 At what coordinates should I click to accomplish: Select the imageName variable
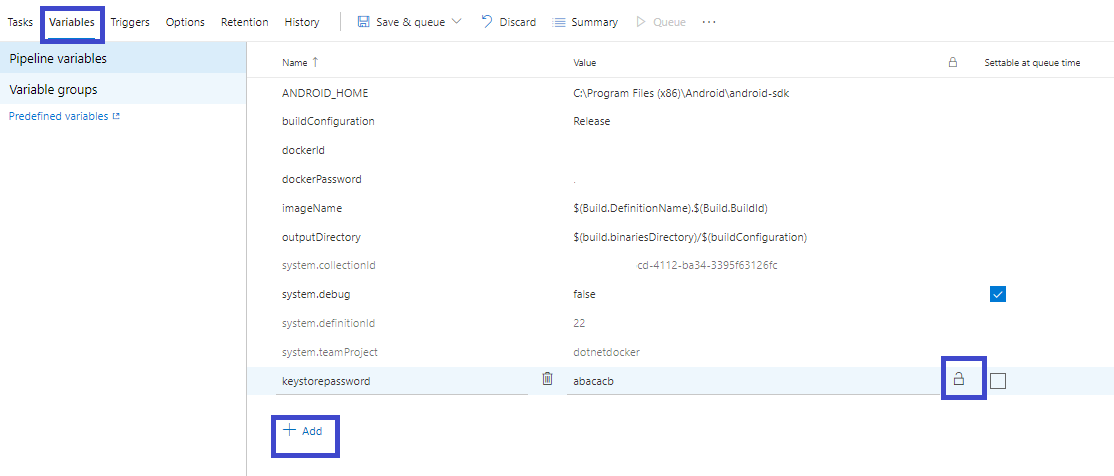click(x=312, y=208)
